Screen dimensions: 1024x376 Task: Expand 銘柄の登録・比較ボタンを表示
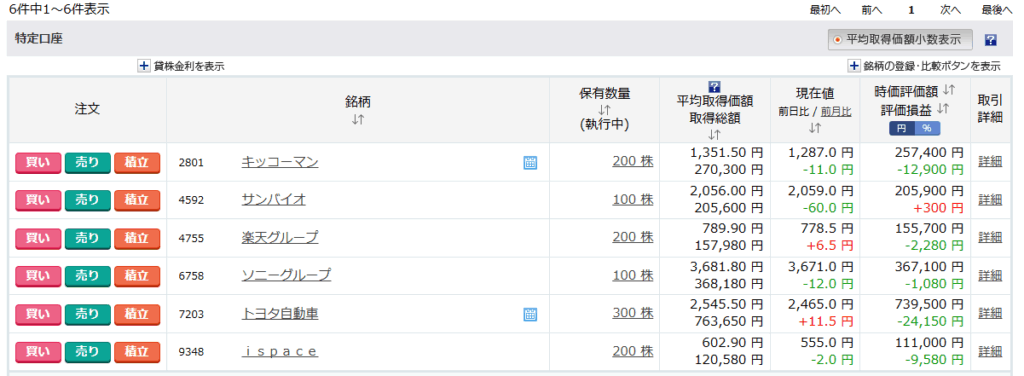point(854,66)
